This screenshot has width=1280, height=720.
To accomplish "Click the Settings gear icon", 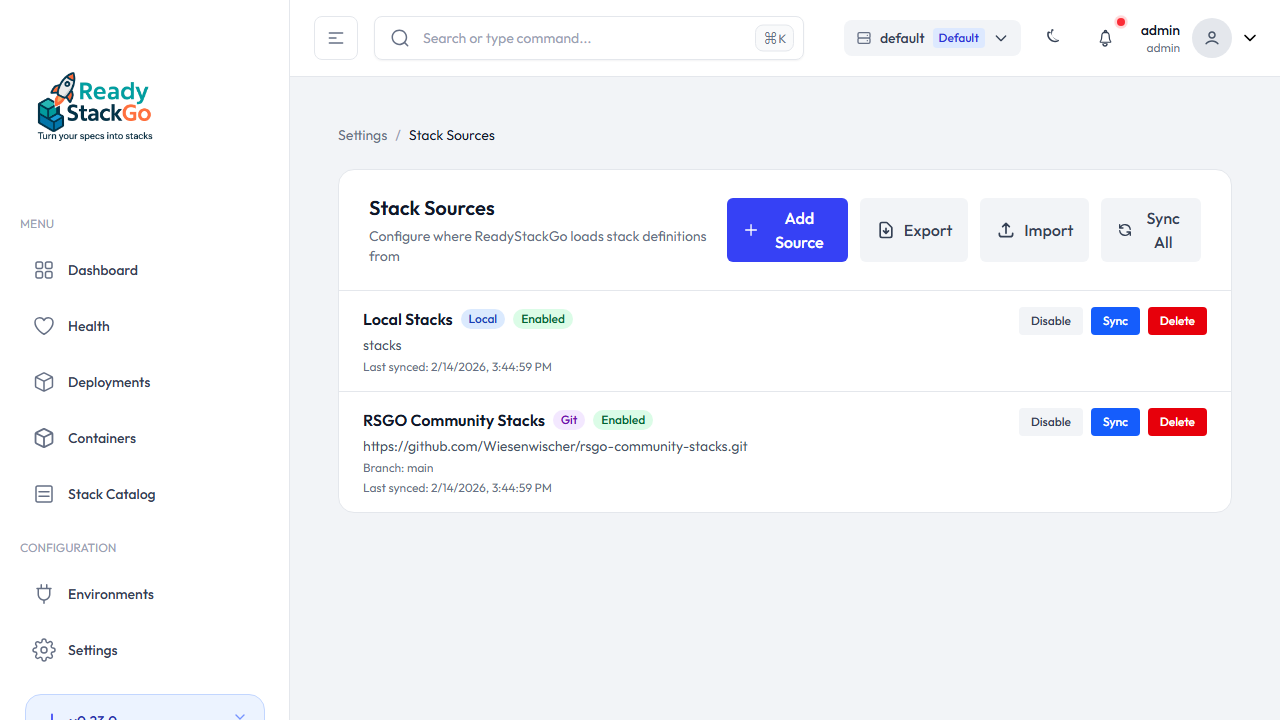I will click(44, 650).
